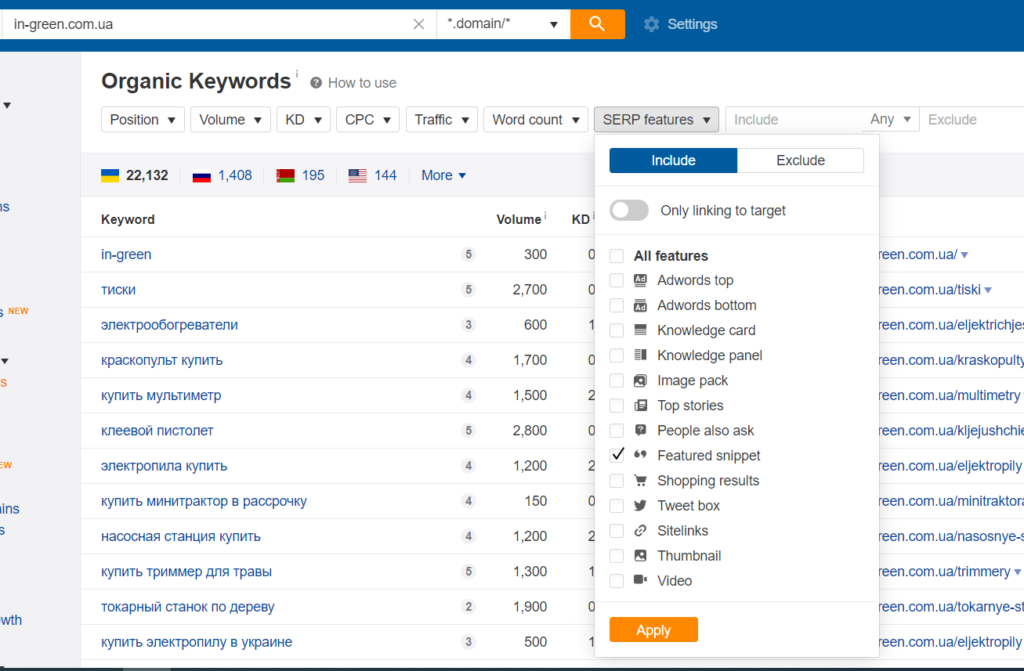Check the All features checkbox

pyautogui.click(x=617, y=255)
